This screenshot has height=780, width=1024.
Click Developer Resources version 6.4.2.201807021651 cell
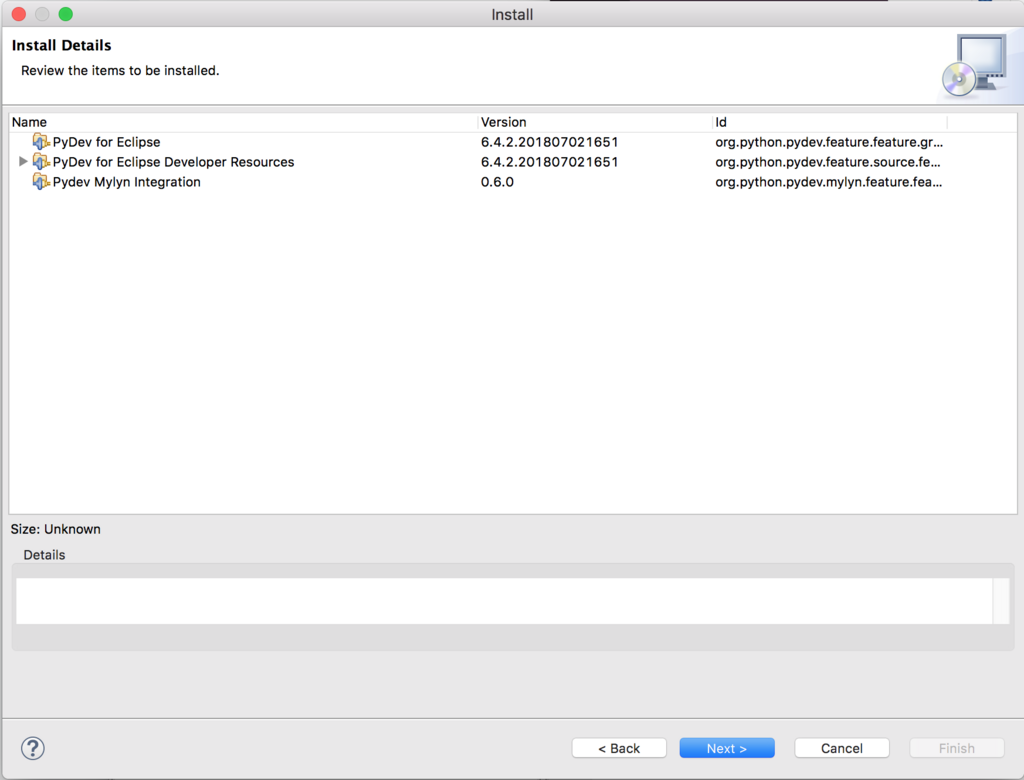pyautogui.click(x=549, y=162)
